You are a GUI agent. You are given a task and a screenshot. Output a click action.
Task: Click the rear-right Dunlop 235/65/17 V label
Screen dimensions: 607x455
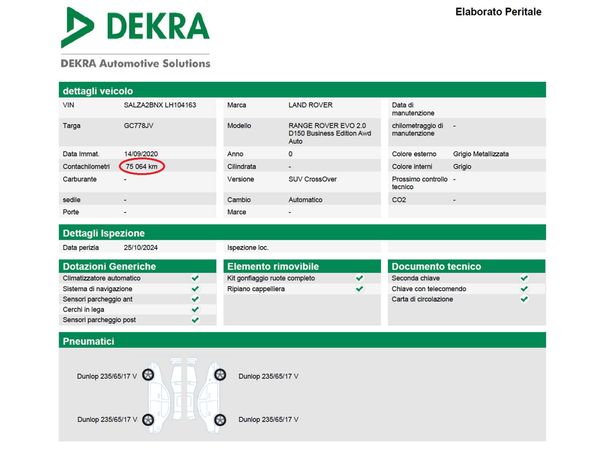pyautogui.click(x=268, y=420)
